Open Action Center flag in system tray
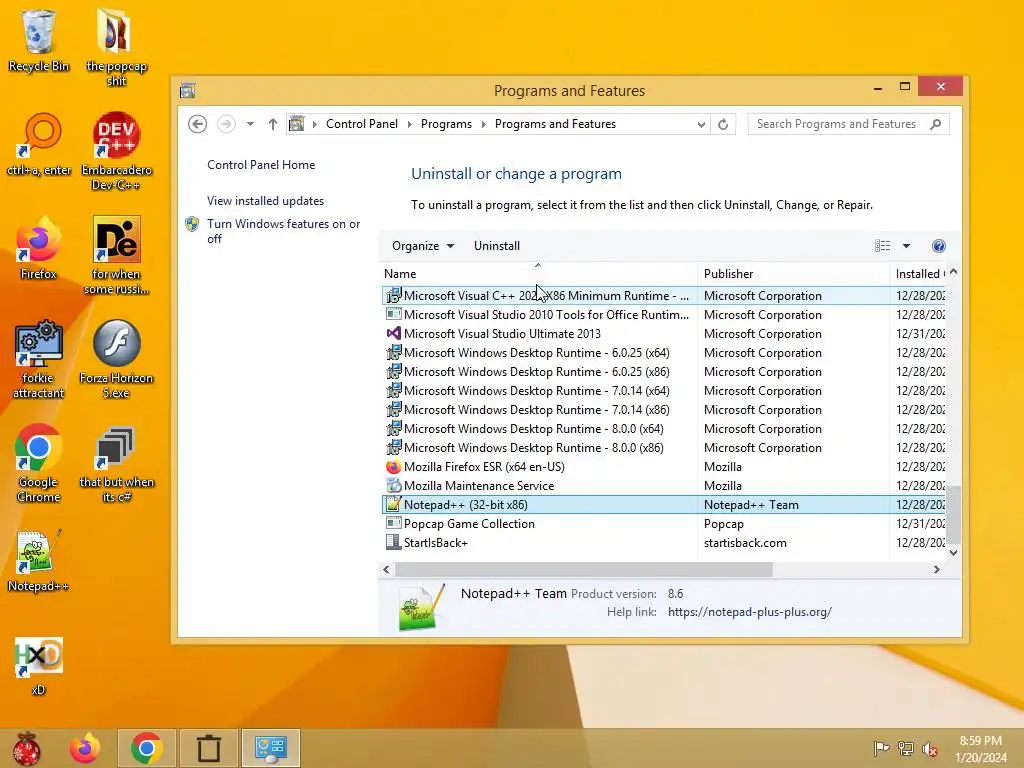 point(881,748)
